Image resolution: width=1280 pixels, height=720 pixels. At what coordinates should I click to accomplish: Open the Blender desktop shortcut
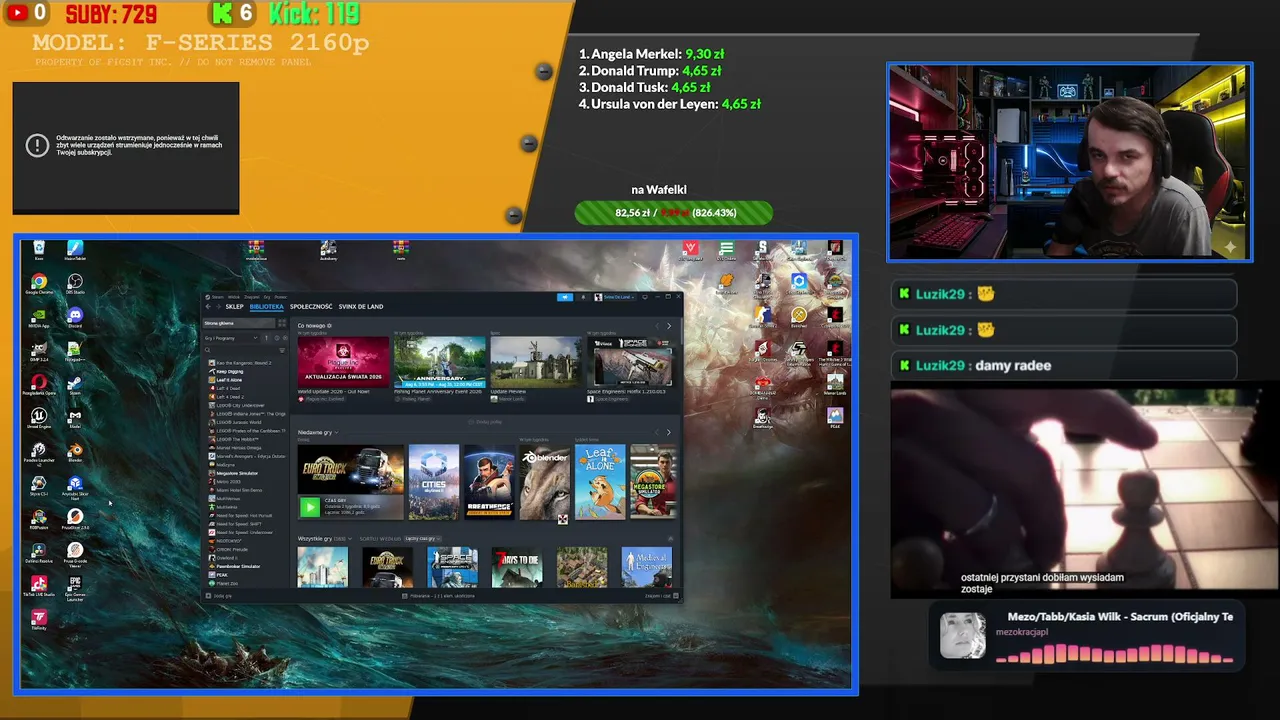coord(75,452)
